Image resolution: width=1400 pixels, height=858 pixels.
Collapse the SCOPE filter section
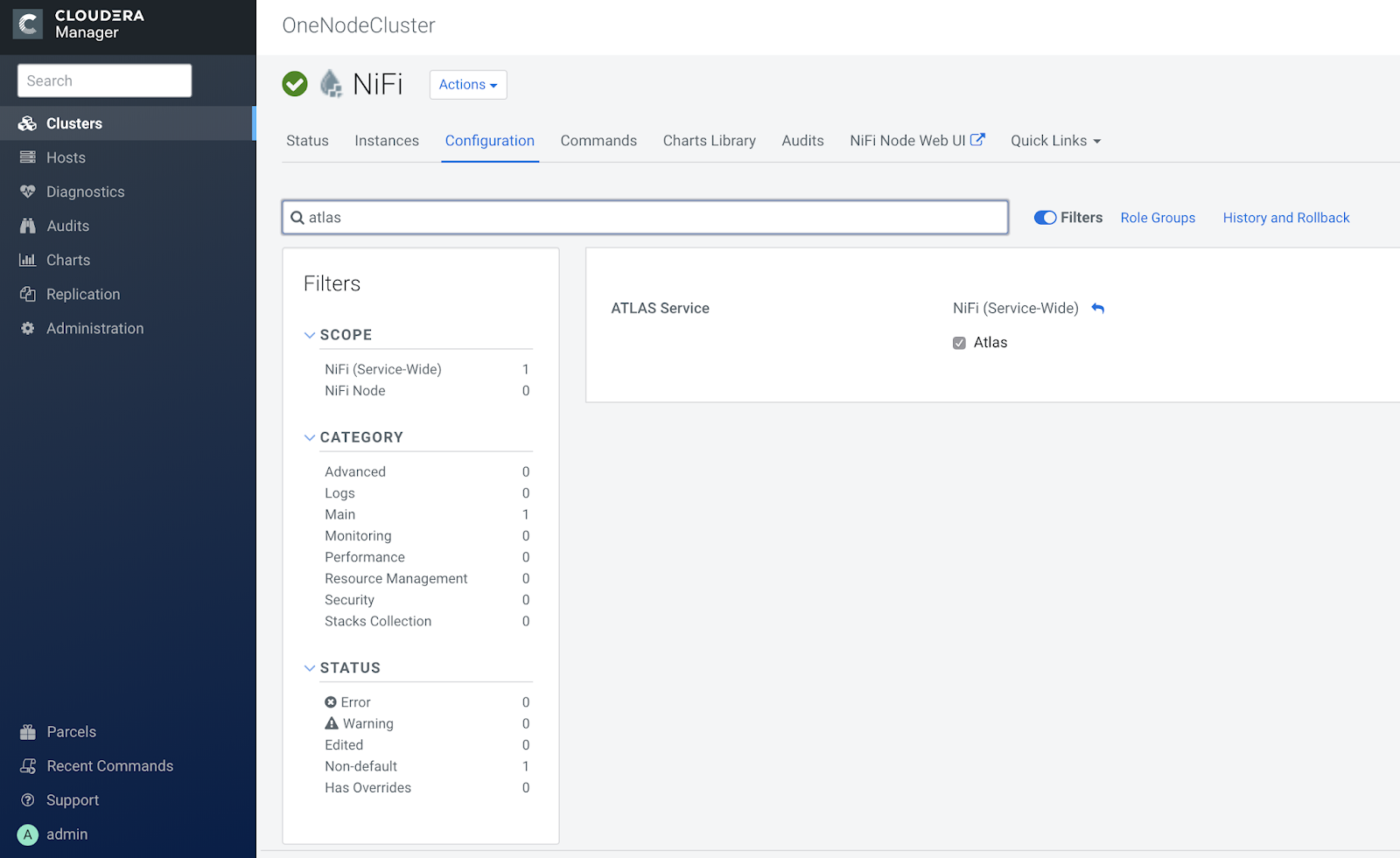coord(310,335)
